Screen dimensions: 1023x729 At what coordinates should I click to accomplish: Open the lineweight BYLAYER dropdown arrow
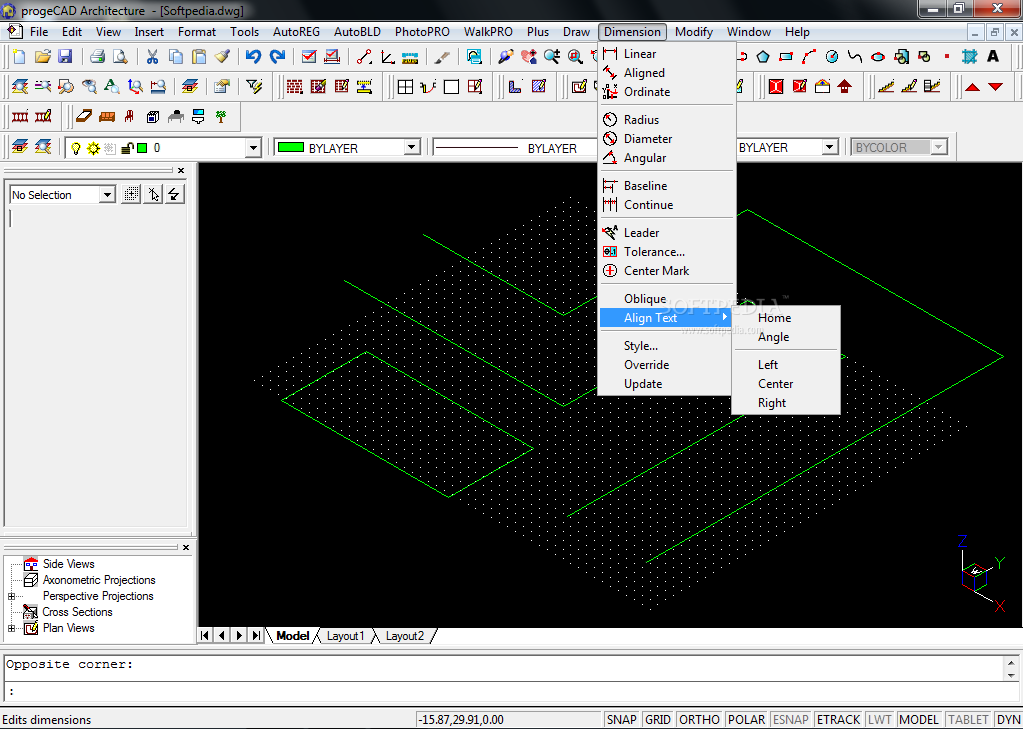830,147
